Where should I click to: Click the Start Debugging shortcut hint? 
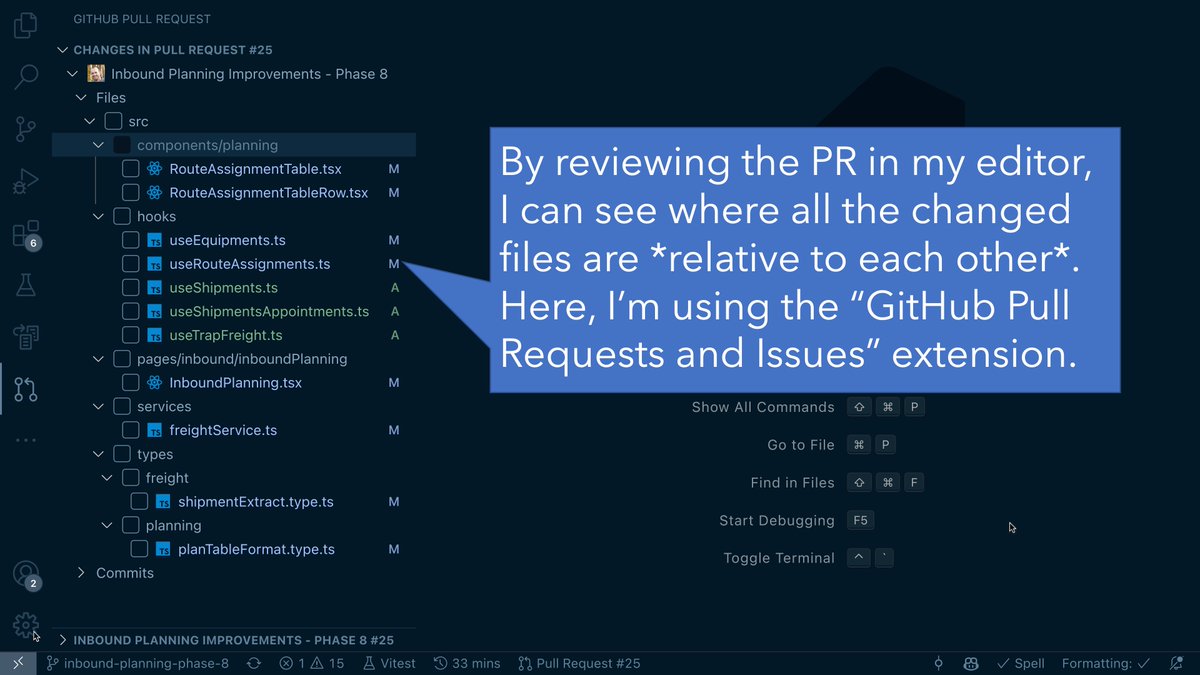point(777,521)
